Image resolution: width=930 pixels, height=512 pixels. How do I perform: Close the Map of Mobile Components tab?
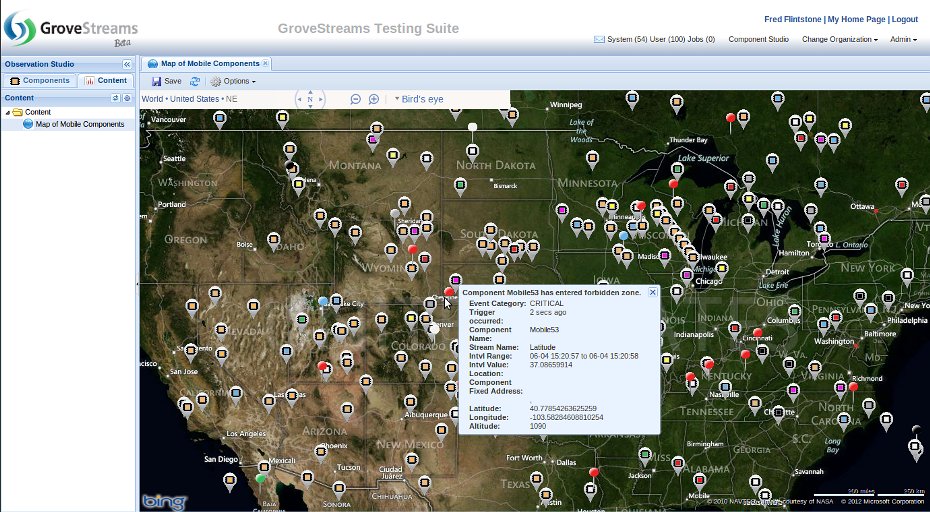(x=266, y=64)
